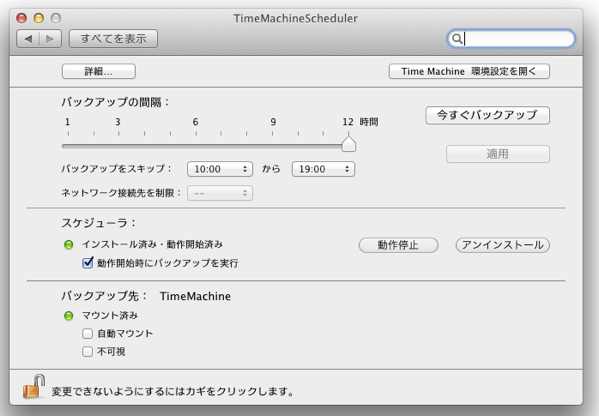Viewport: 599px width, 416px height.
Task: Click the 変更できないようにするにはカギをクリックします text
Action: coord(173,392)
